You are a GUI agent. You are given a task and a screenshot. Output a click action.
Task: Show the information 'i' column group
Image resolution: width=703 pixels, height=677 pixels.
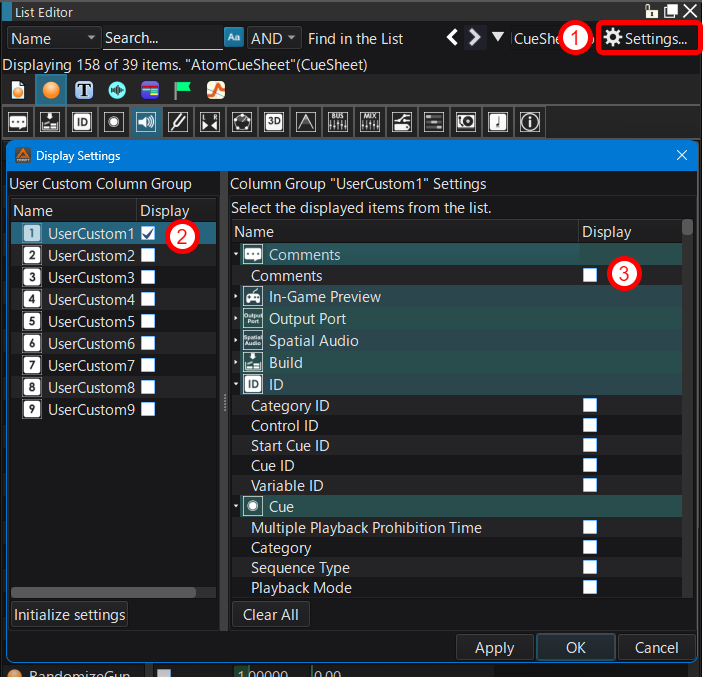point(530,122)
